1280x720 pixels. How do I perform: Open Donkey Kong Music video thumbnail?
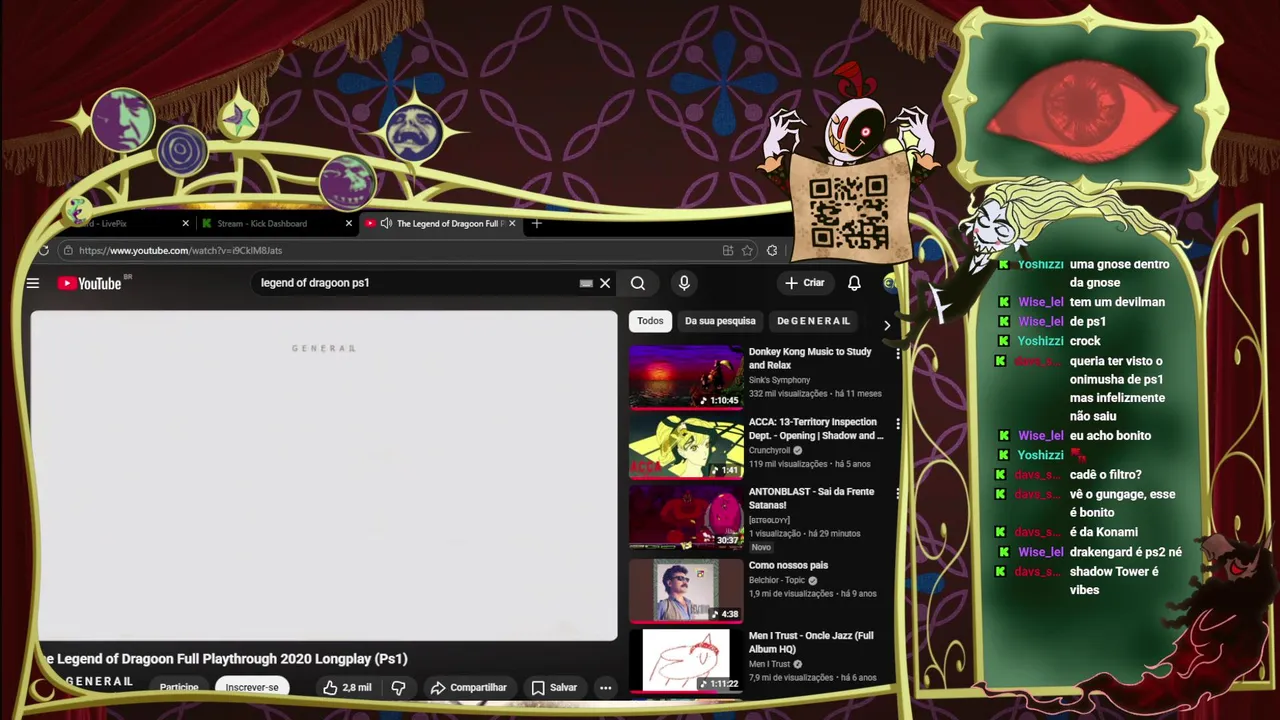pos(685,377)
